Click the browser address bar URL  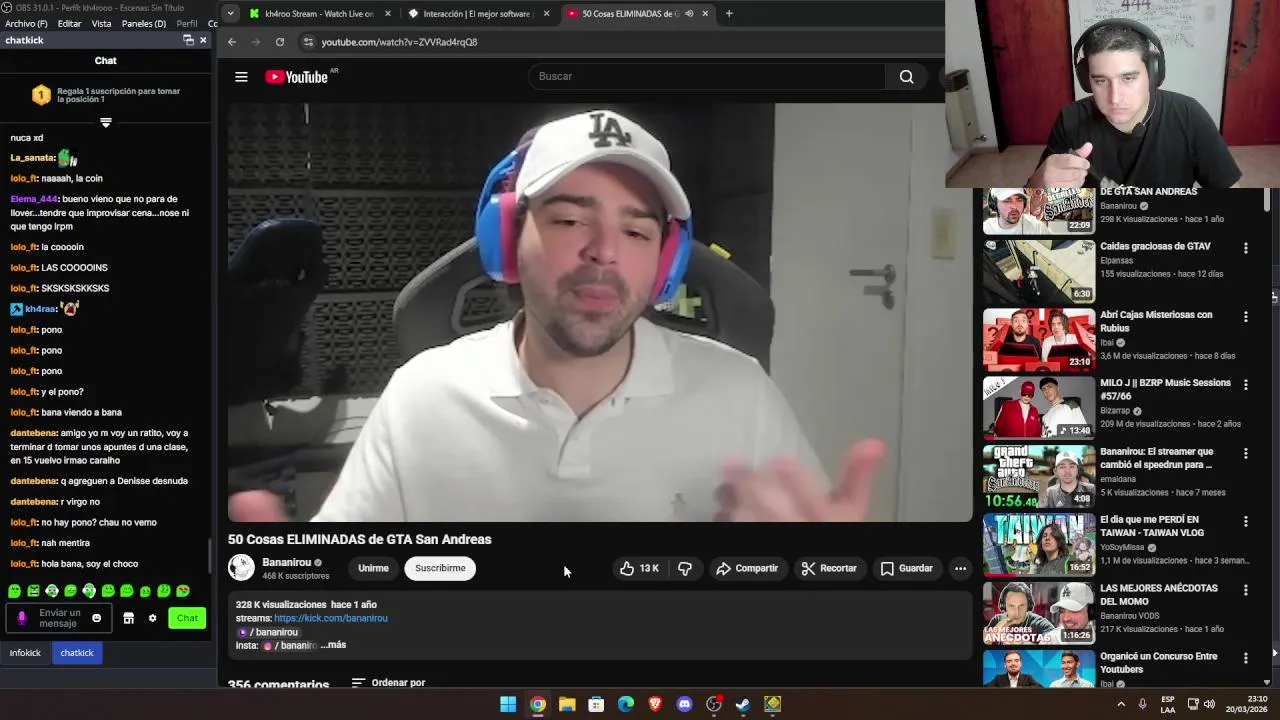point(399,42)
